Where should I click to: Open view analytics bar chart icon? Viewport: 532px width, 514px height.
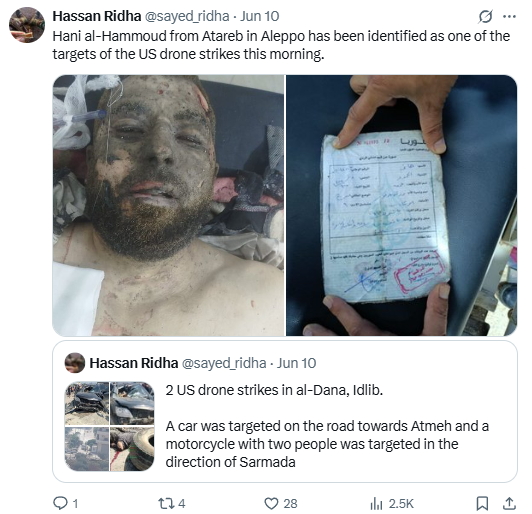376,503
